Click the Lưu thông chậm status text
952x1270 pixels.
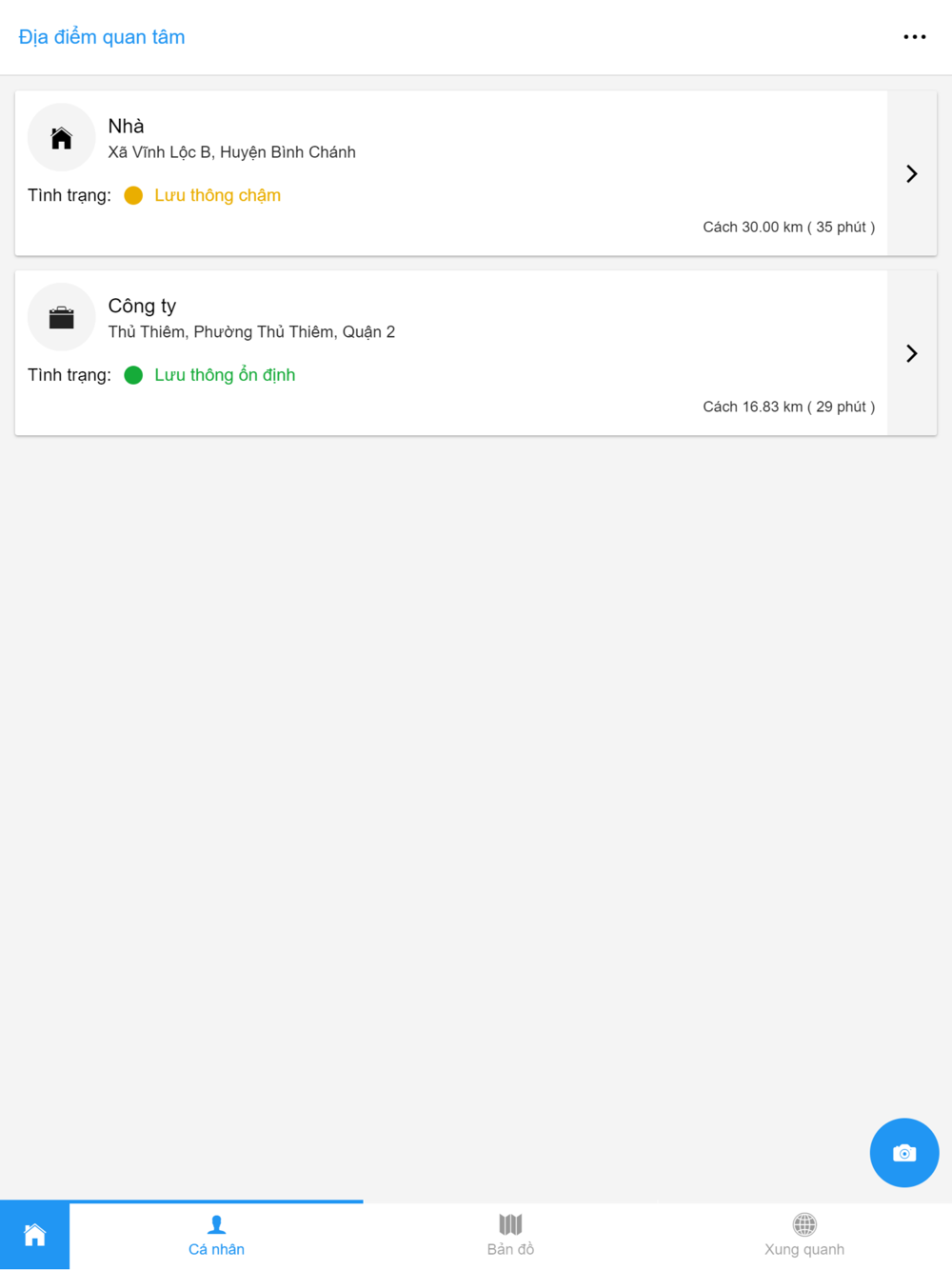[217, 195]
